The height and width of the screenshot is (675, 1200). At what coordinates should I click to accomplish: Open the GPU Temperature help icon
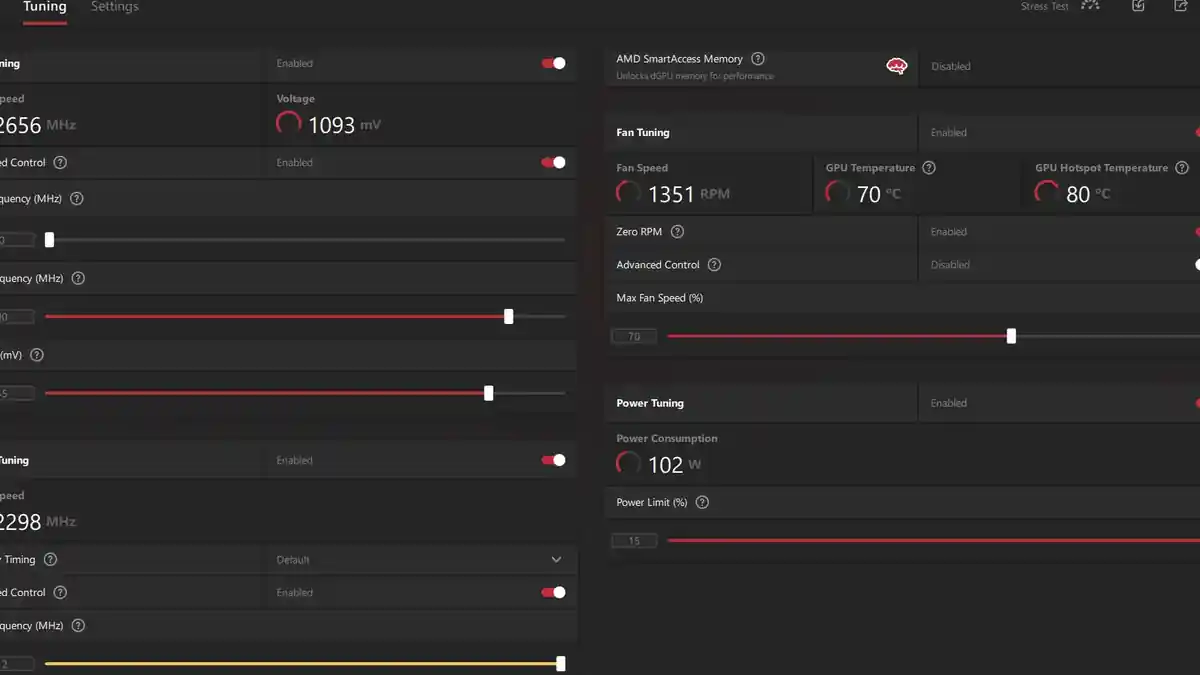pos(929,168)
